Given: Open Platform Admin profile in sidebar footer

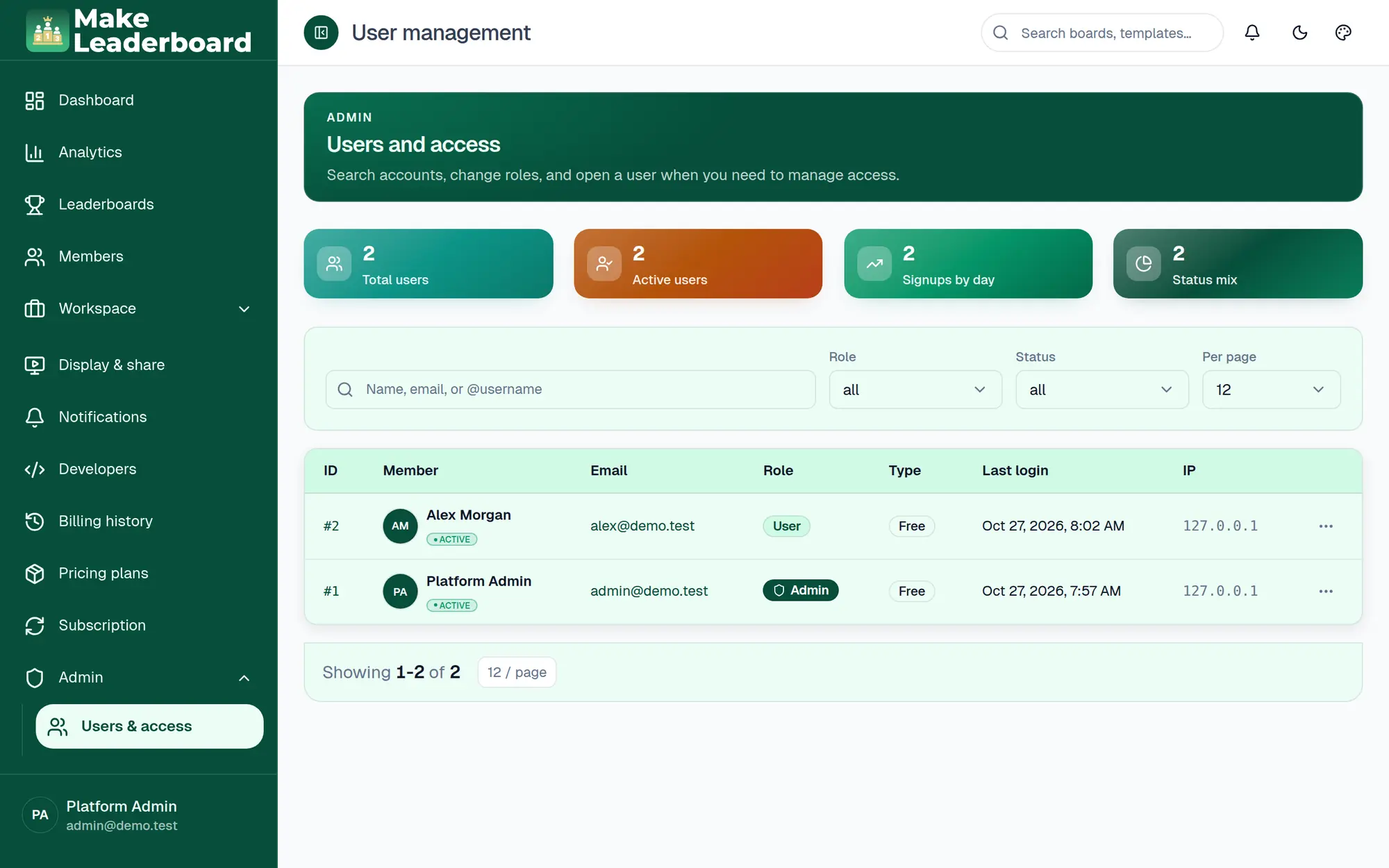Looking at the screenshot, I should click(x=138, y=815).
